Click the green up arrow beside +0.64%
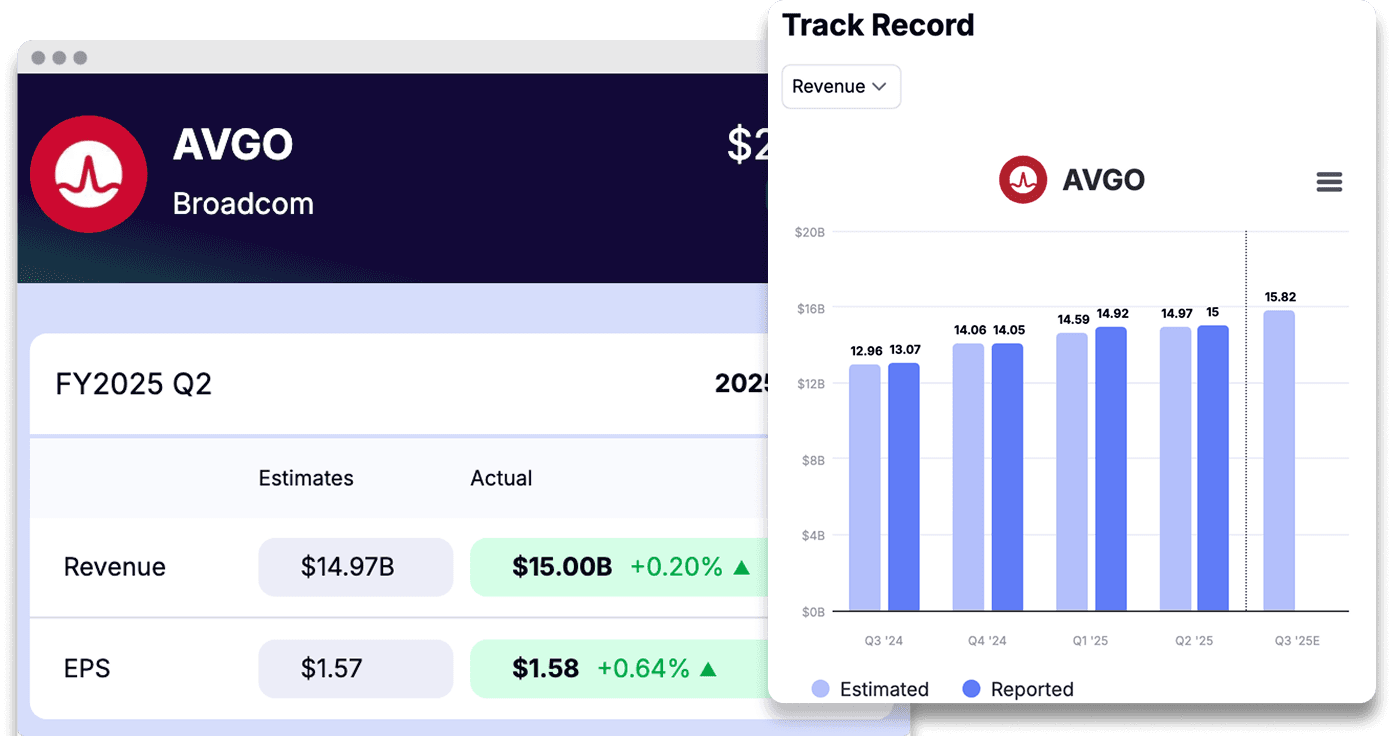1393x736 pixels. click(x=708, y=668)
